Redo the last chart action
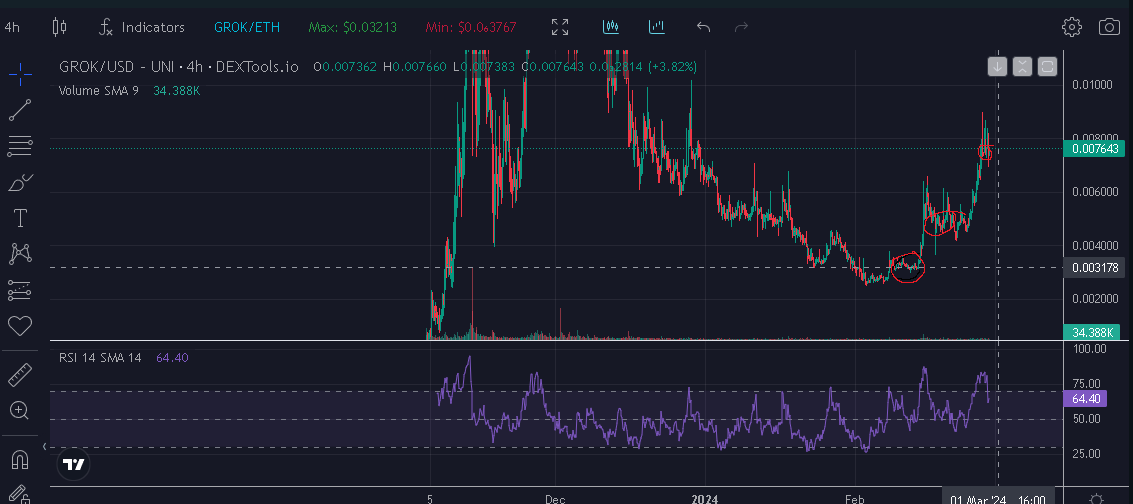The image size is (1133, 504). click(741, 27)
